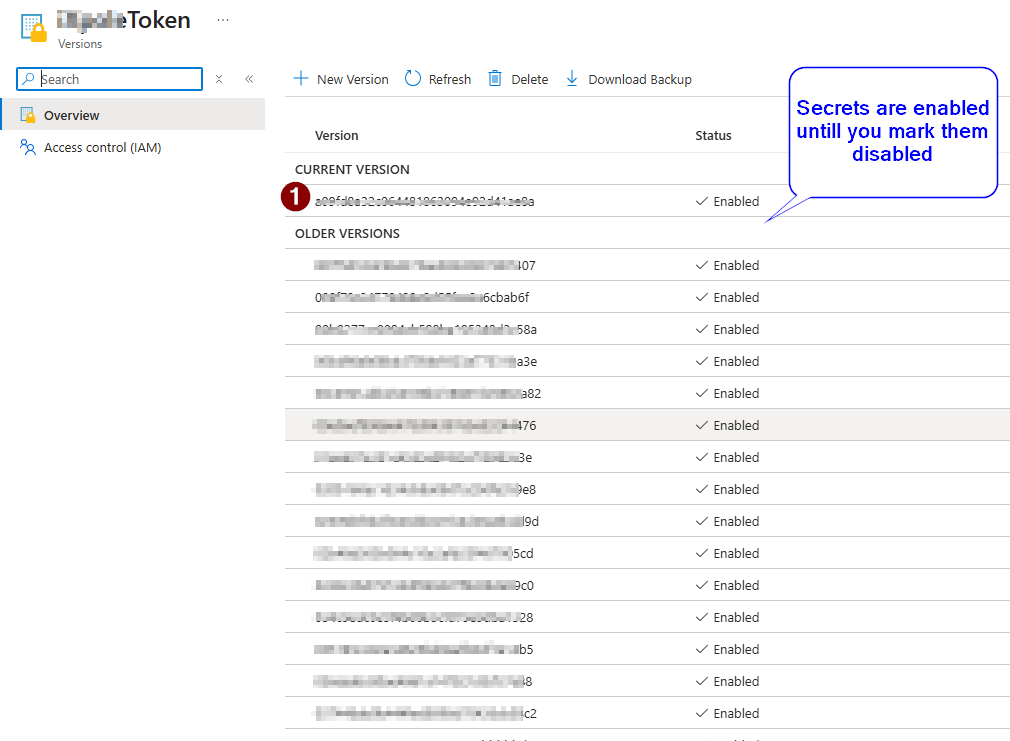Image resolution: width=1010 pixels, height=741 pixels.
Task: Expand sidebar options with up-down arrows
Action: [219, 79]
